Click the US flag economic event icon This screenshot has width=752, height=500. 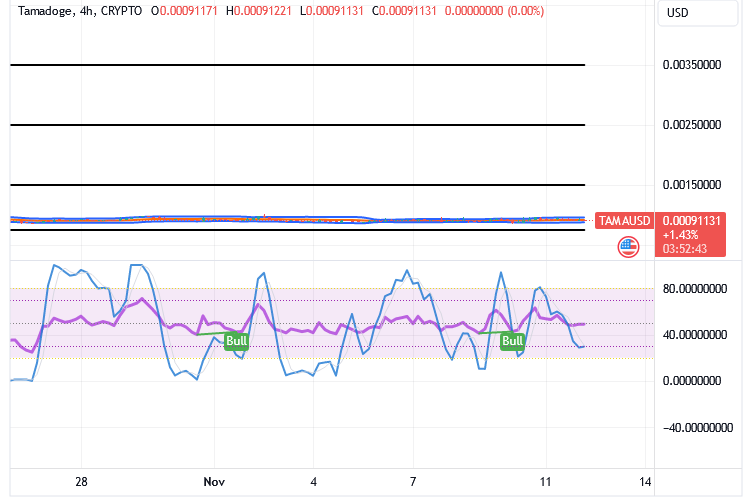pos(628,247)
